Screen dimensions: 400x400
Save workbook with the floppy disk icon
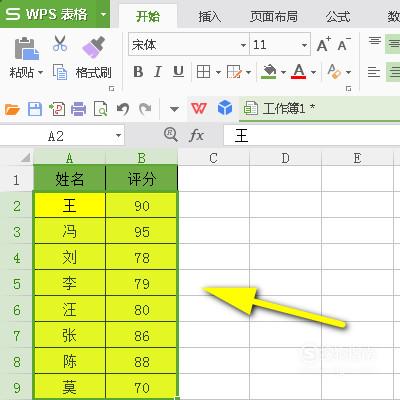pyautogui.click(x=35, y=109)
